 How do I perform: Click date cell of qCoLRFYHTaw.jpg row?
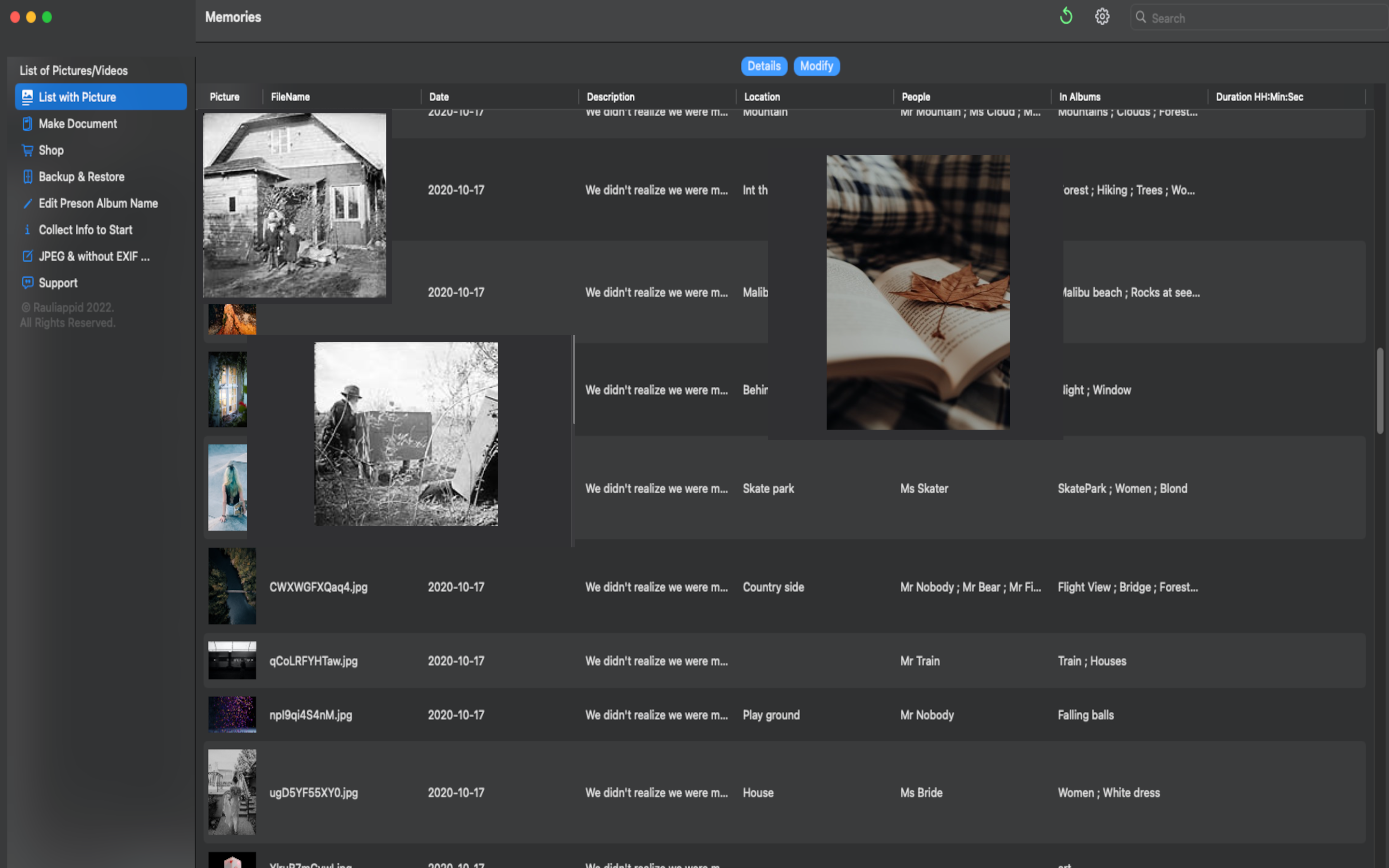[x=456, y=661]
